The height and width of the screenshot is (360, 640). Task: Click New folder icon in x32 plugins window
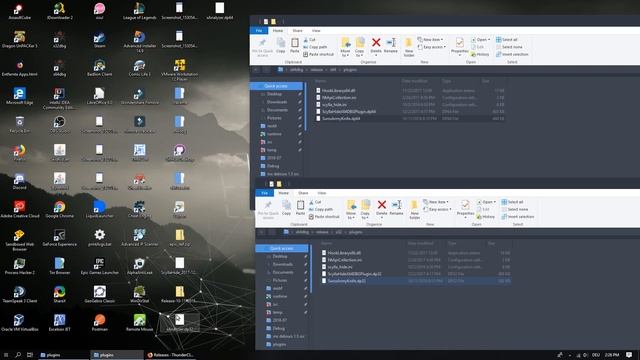click(x=414, y=210)
